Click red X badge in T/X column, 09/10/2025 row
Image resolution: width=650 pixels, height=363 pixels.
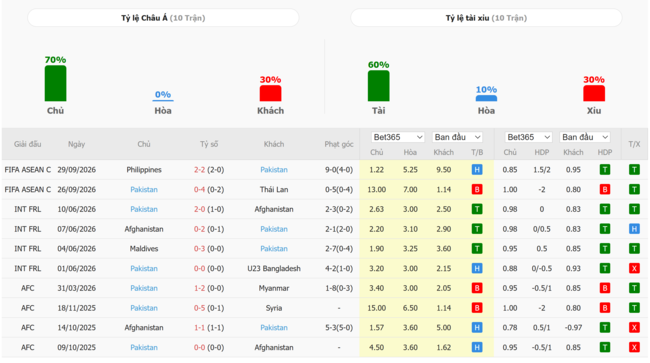[634, 347]
